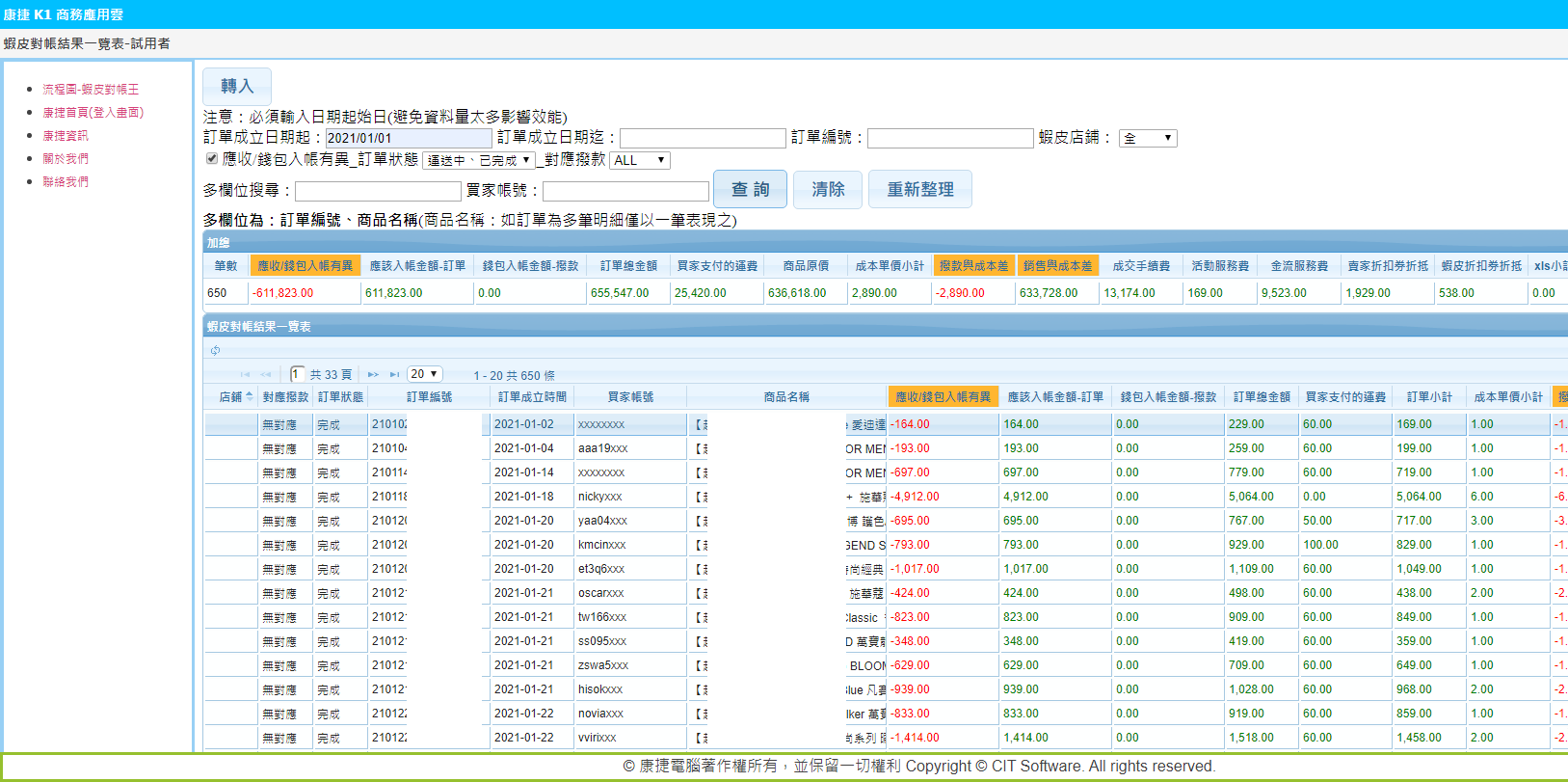Open 流程圖-蝦皮對帳王 sidebar link
This screenshot has width=1568, height=782.
[x=91, y=89]
